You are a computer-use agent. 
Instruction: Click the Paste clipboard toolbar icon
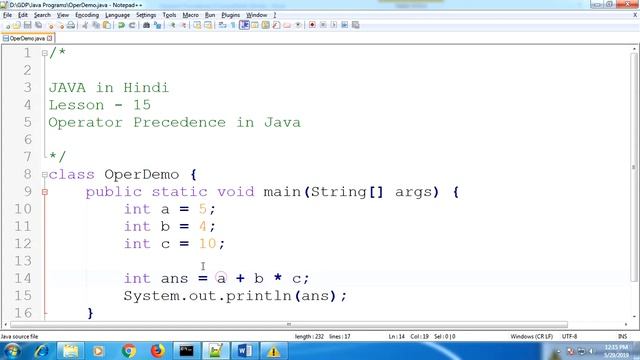pos(107,25)
